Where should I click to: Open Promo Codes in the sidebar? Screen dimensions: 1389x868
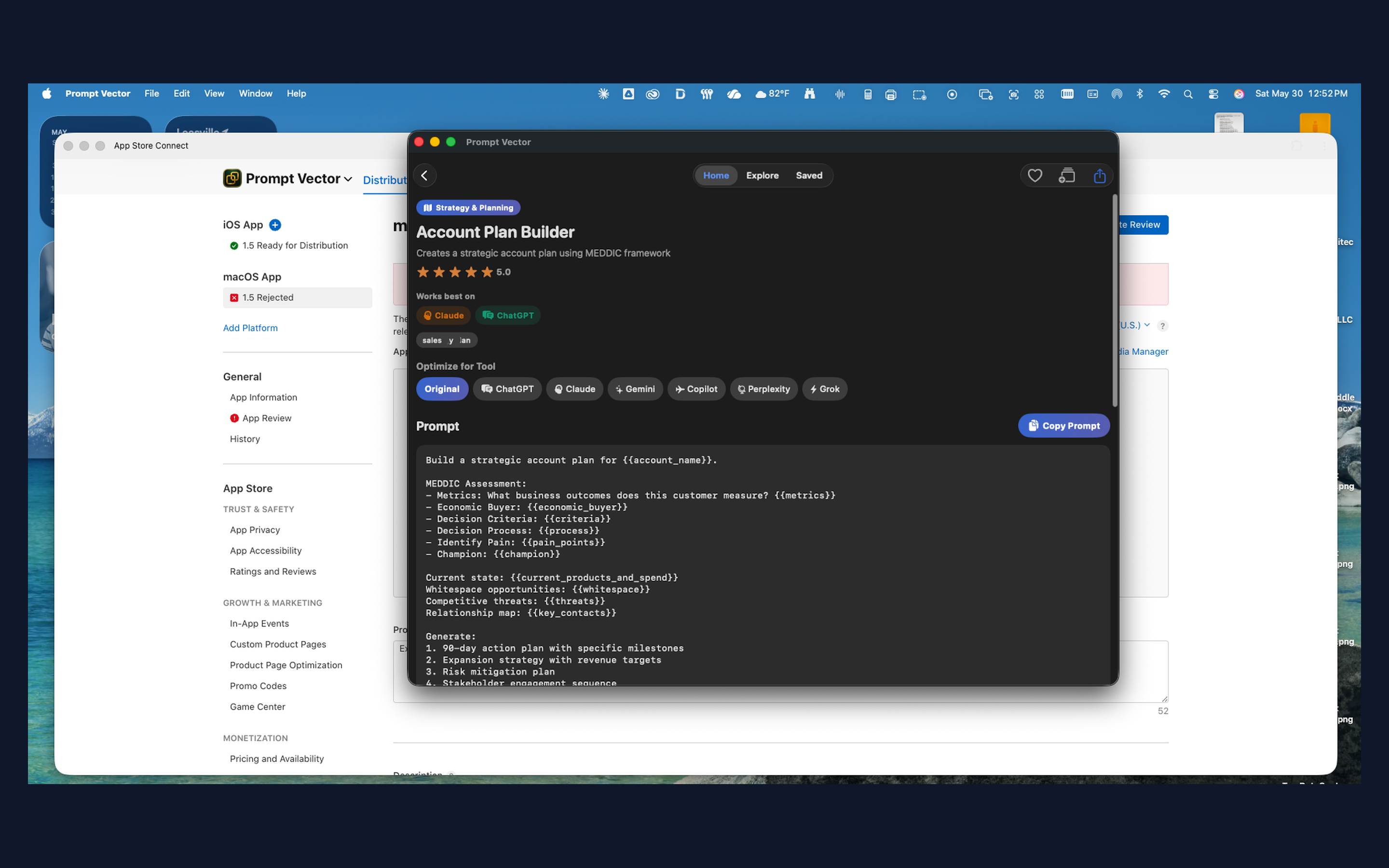pyautogui.click(x=259, y=686)
